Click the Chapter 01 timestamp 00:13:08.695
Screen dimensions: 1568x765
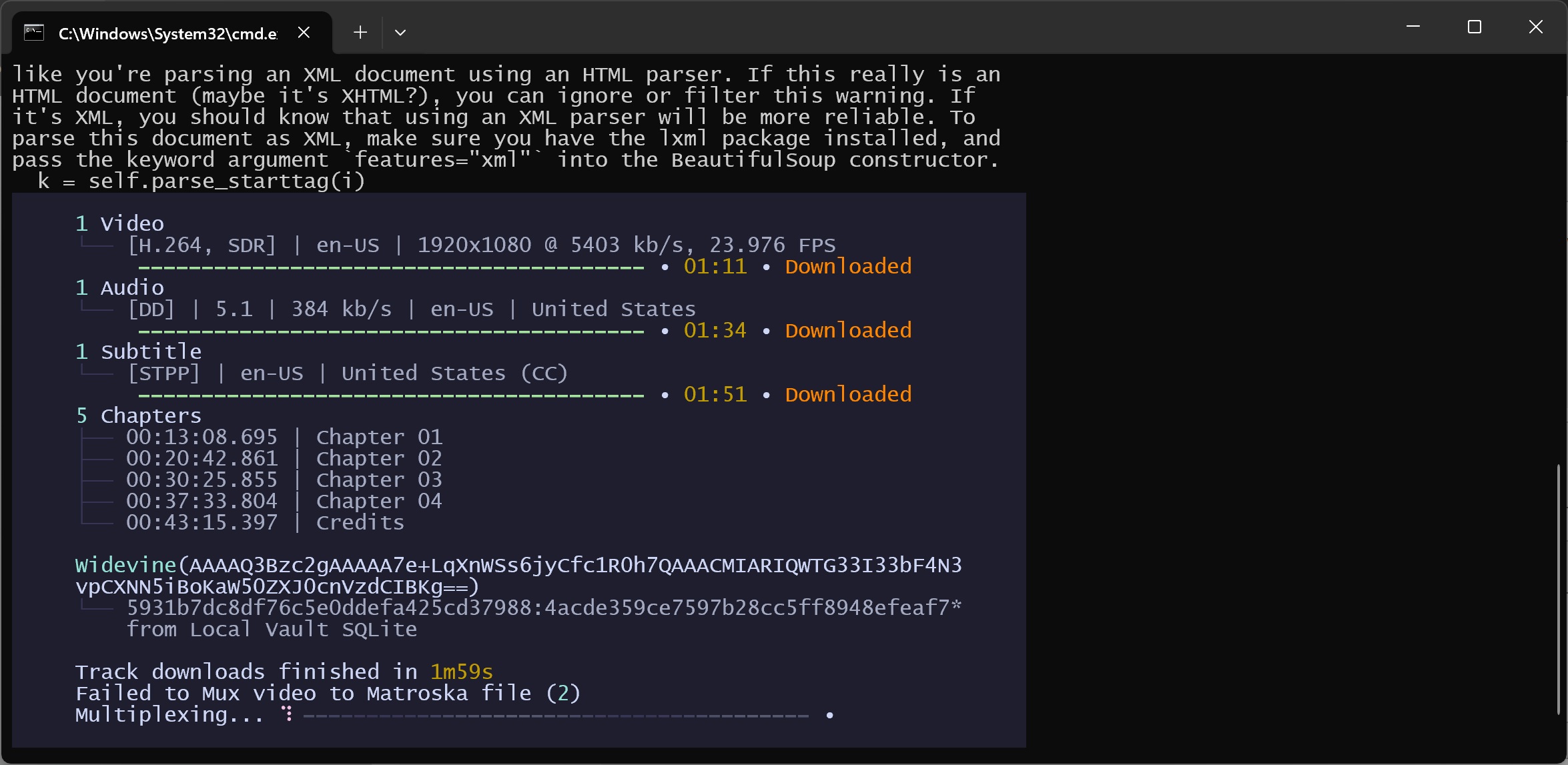(202, 438)
